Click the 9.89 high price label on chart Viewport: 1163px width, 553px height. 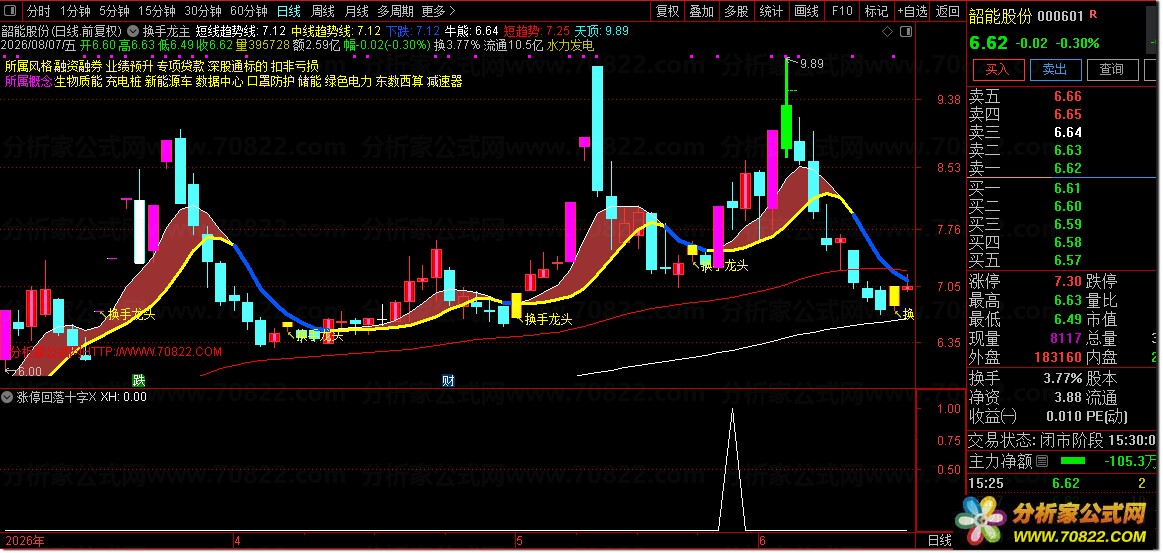[x=812, y=64]
